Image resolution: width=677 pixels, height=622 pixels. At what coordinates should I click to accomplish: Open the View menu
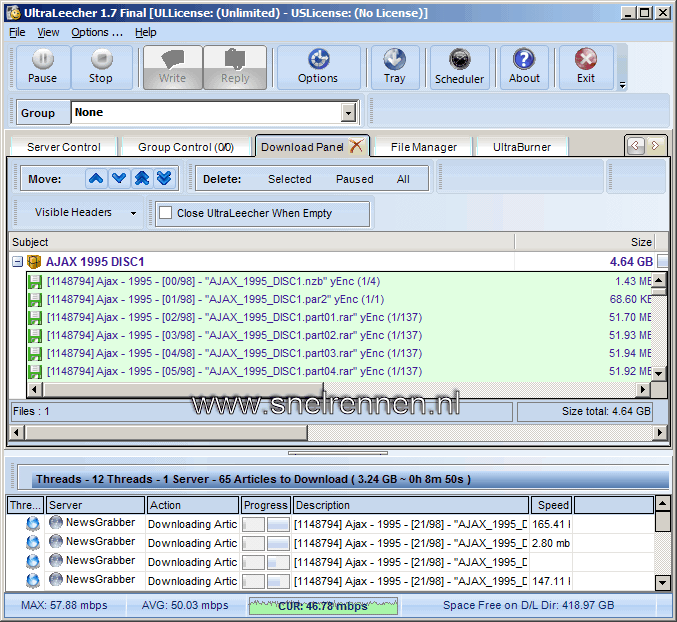(x=48, y=32)
